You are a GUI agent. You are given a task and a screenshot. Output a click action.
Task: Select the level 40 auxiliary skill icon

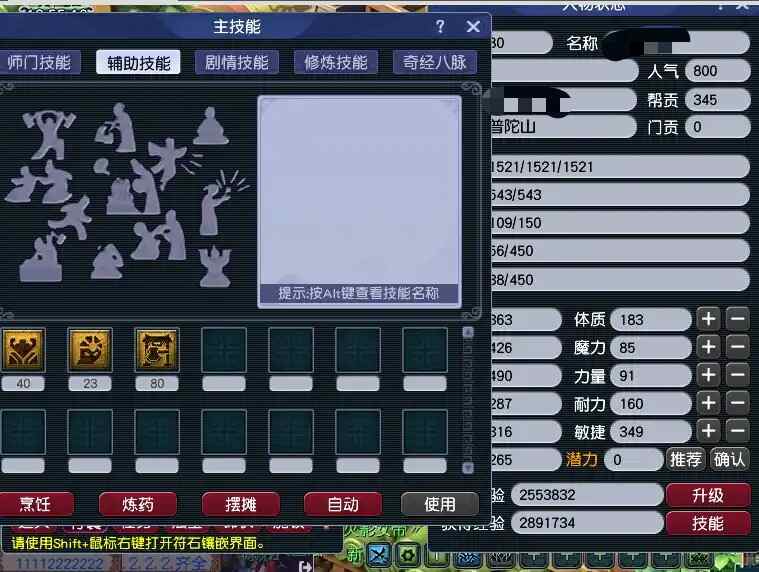click(23, 350)
